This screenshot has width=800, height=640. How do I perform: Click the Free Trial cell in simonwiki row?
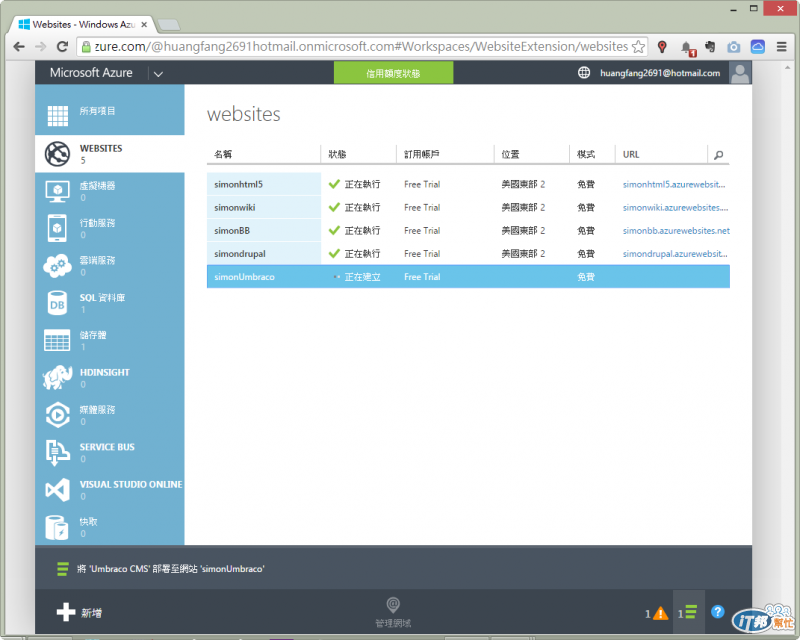pyautogui.click(x=422, y=208)
